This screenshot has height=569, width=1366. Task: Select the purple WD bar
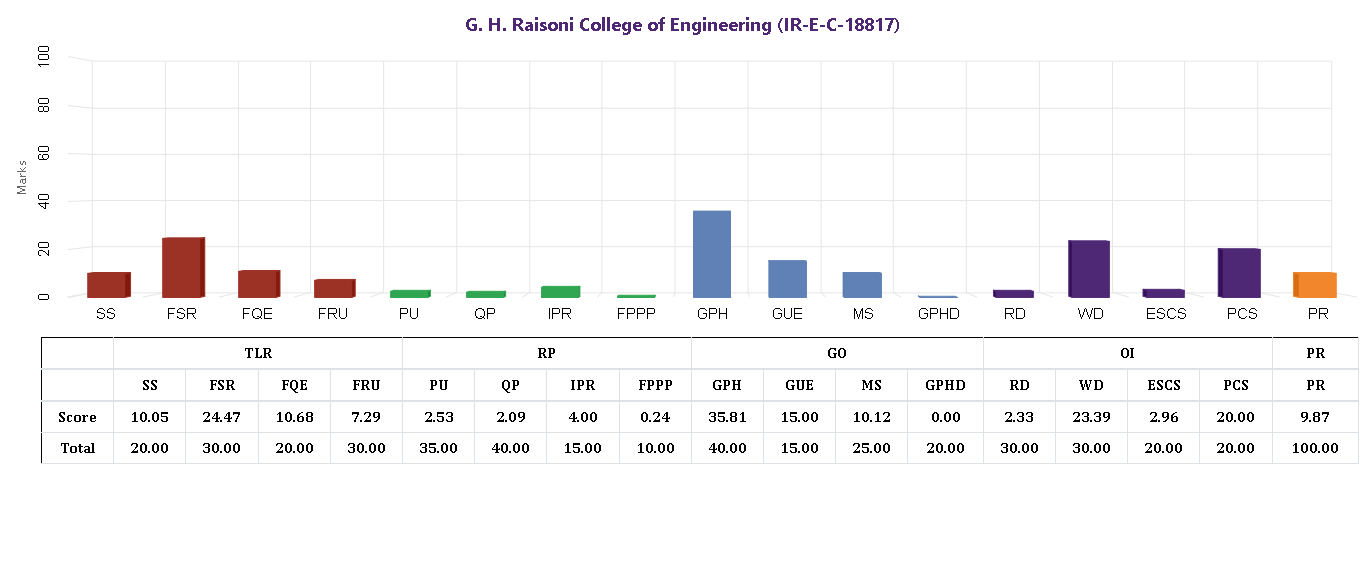tap(1089, 269)
